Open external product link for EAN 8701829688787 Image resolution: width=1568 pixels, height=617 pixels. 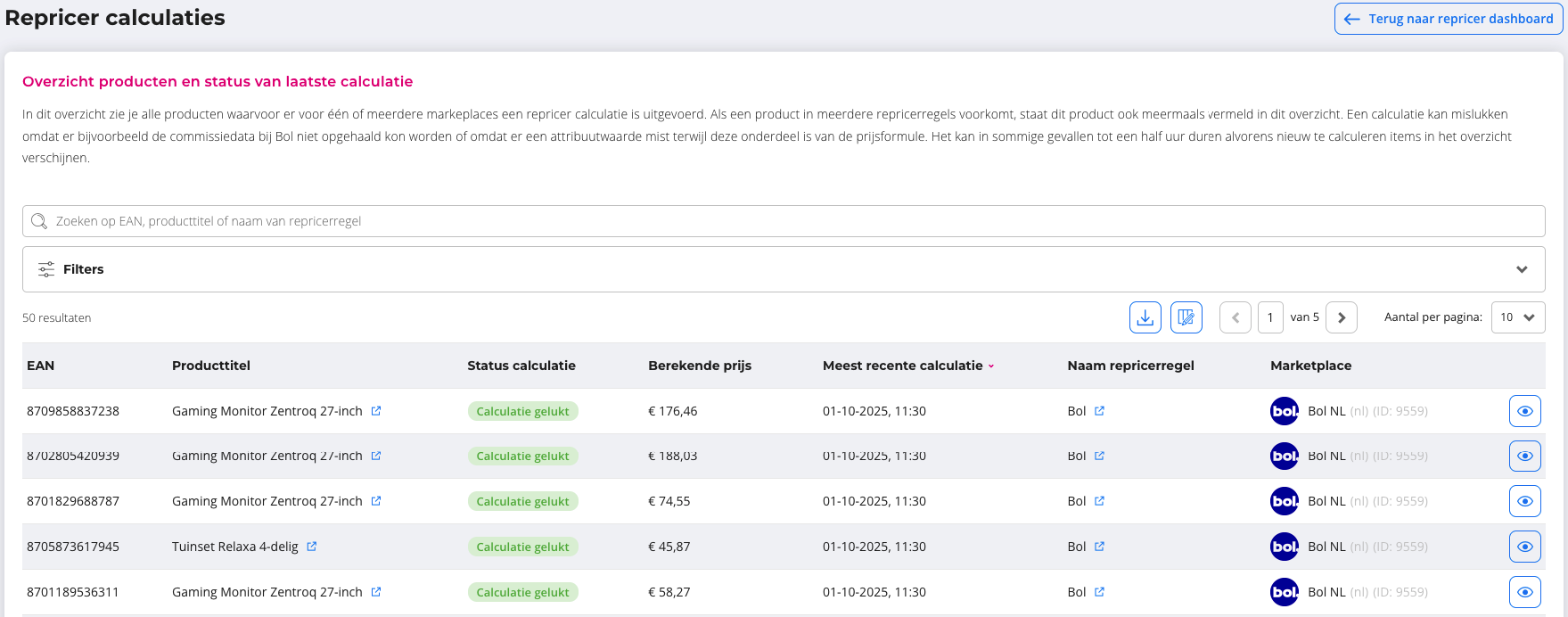pos(376,501)
